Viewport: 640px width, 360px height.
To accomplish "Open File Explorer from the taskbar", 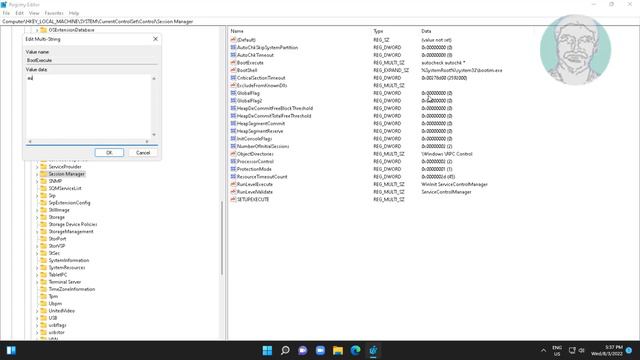I will click(x=338, y=350).
